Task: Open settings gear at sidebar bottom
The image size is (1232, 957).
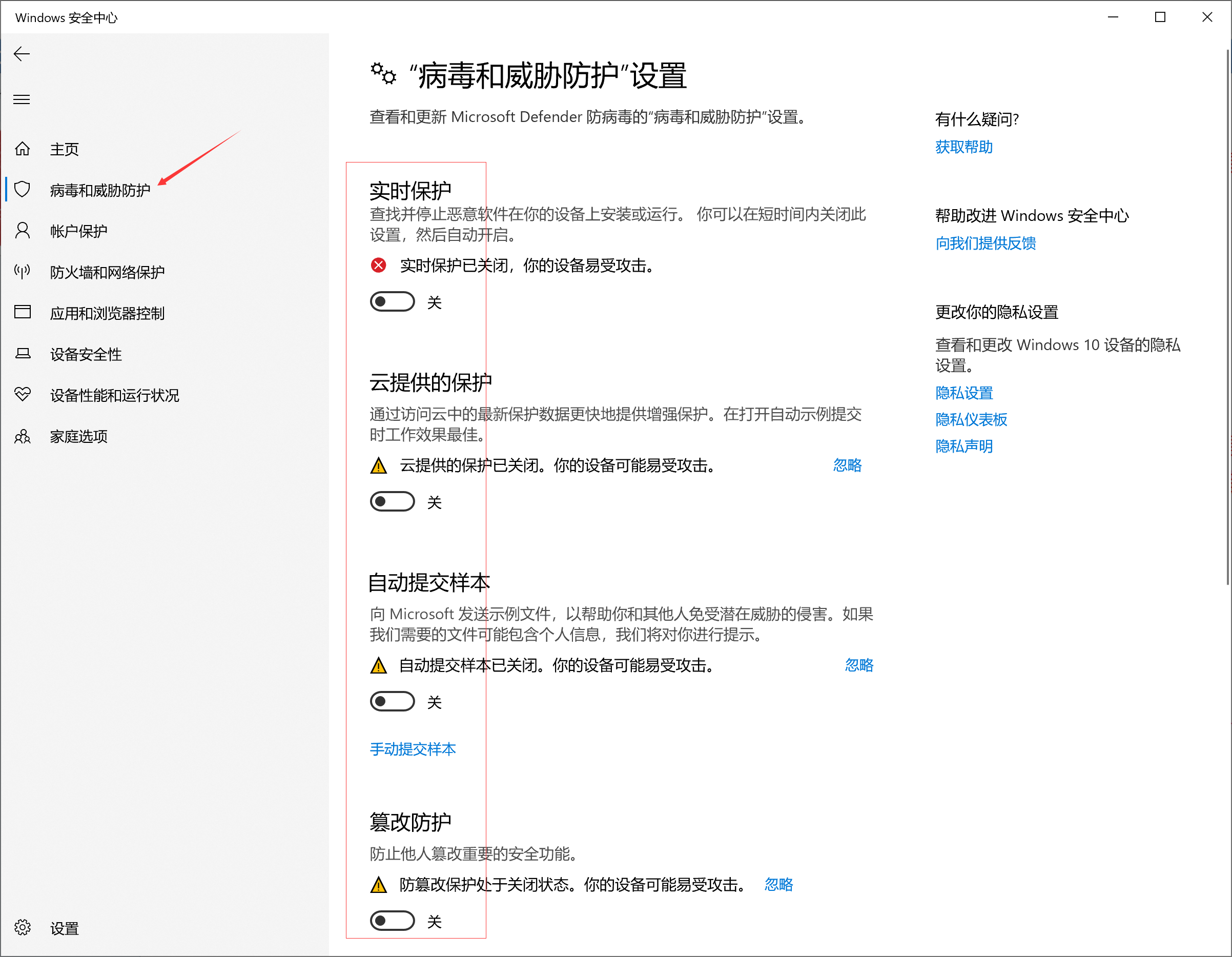Action: click(23, 928)
